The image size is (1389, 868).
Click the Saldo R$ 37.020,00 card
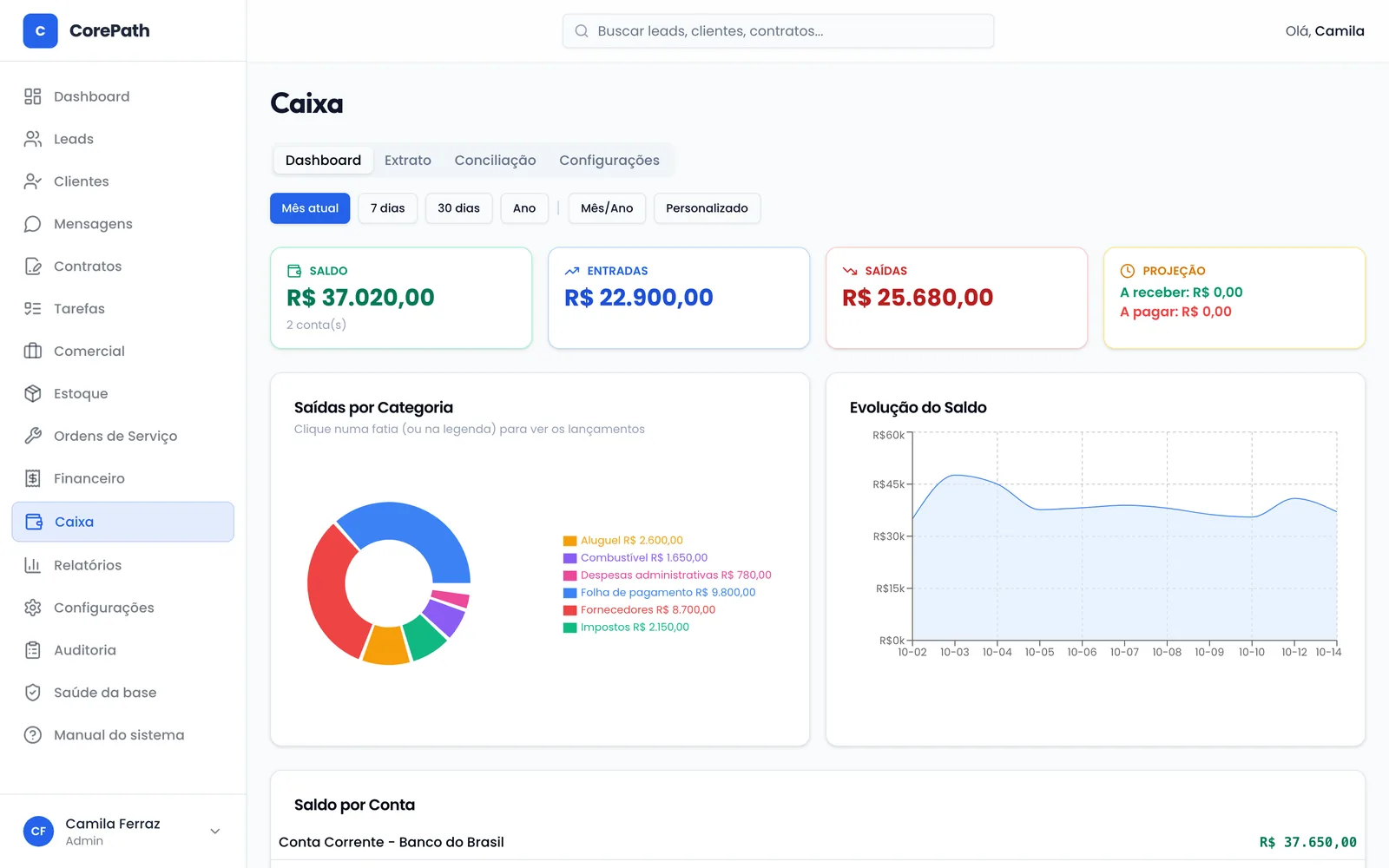point(401,298)
